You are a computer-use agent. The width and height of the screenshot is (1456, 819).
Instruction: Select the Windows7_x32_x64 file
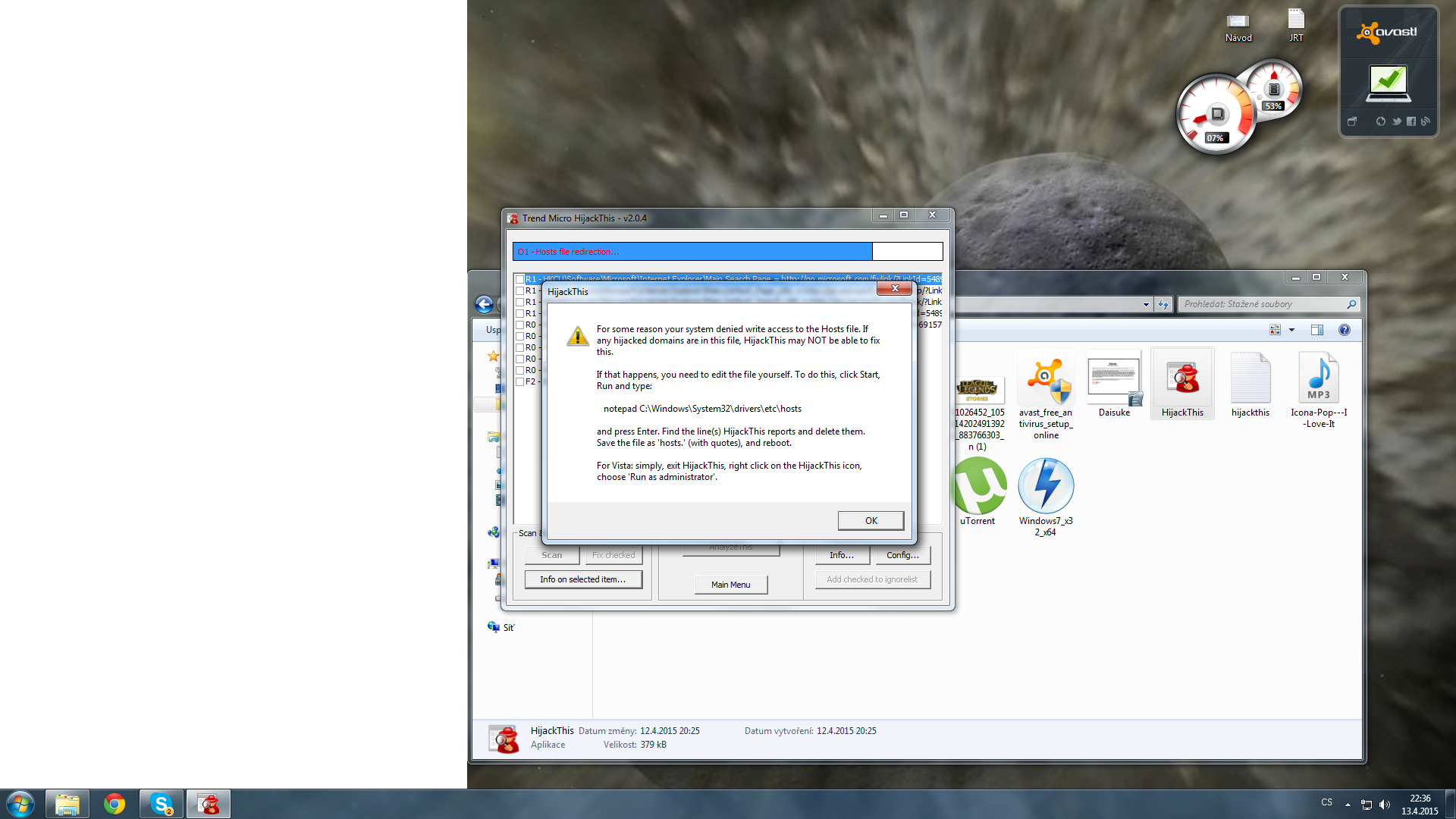coord(1046,497)
